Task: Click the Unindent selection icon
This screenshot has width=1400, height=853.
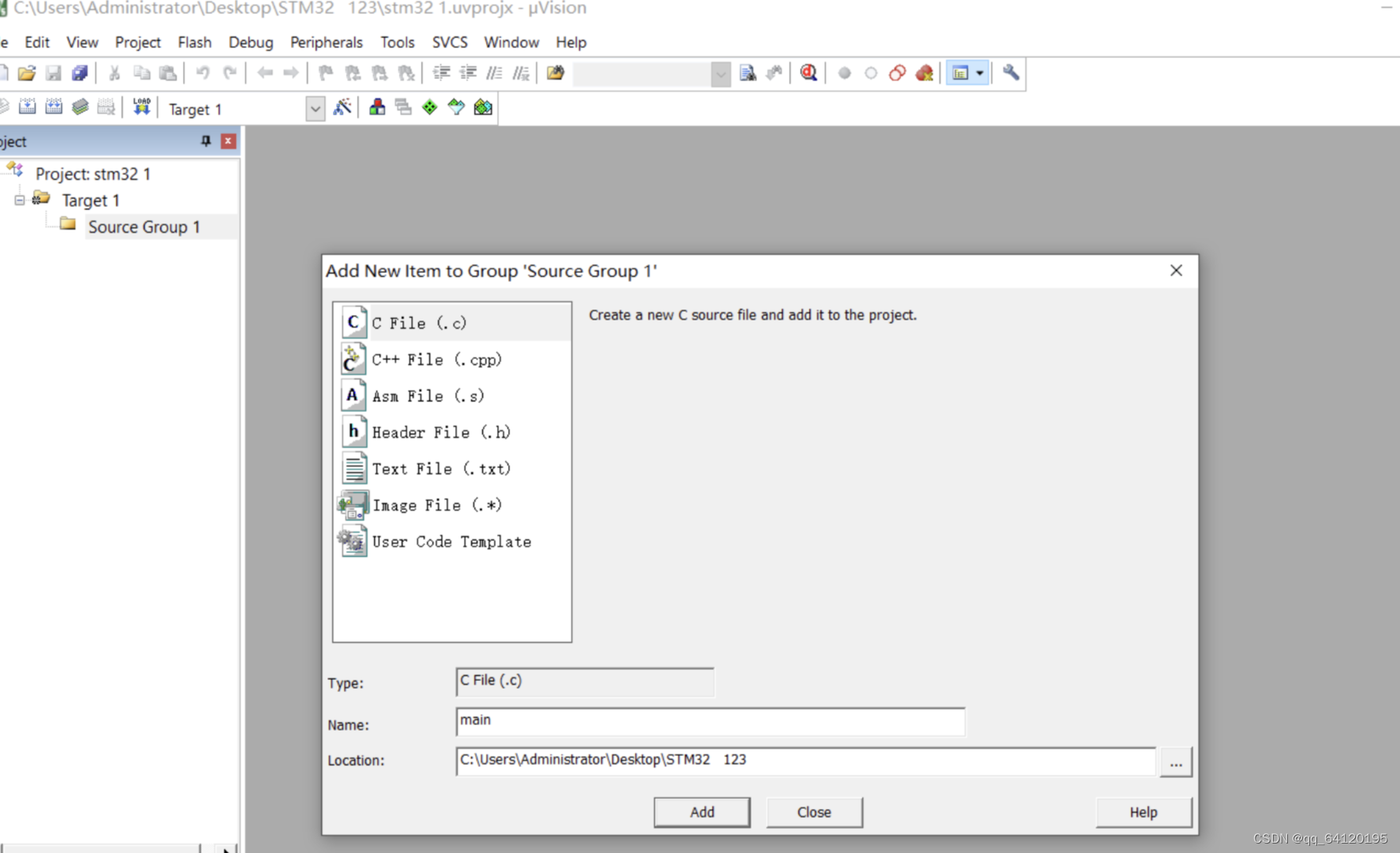Action: click(469, 73)
